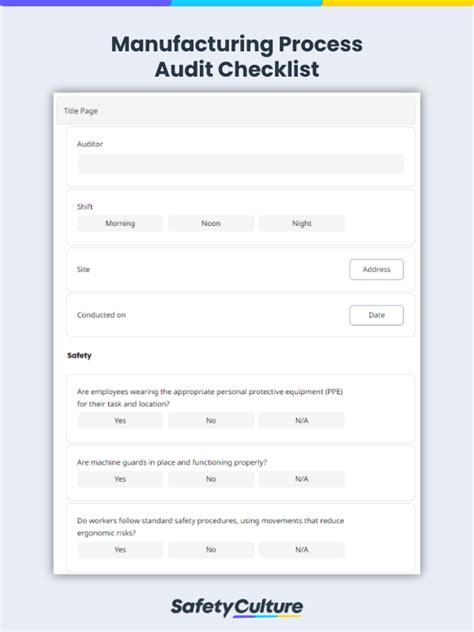Viewport: 474px width, 632px height.
Task: Select the Noon shift option
Action: 211,223
